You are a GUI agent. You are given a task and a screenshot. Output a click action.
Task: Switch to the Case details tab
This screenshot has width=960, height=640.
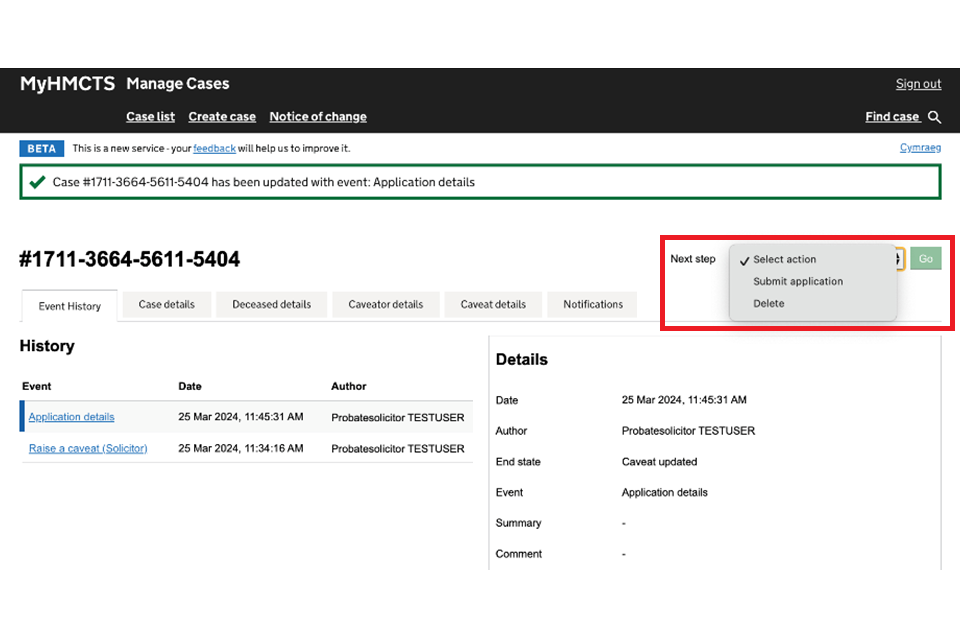pyautogui.click(x=166, y=304)
